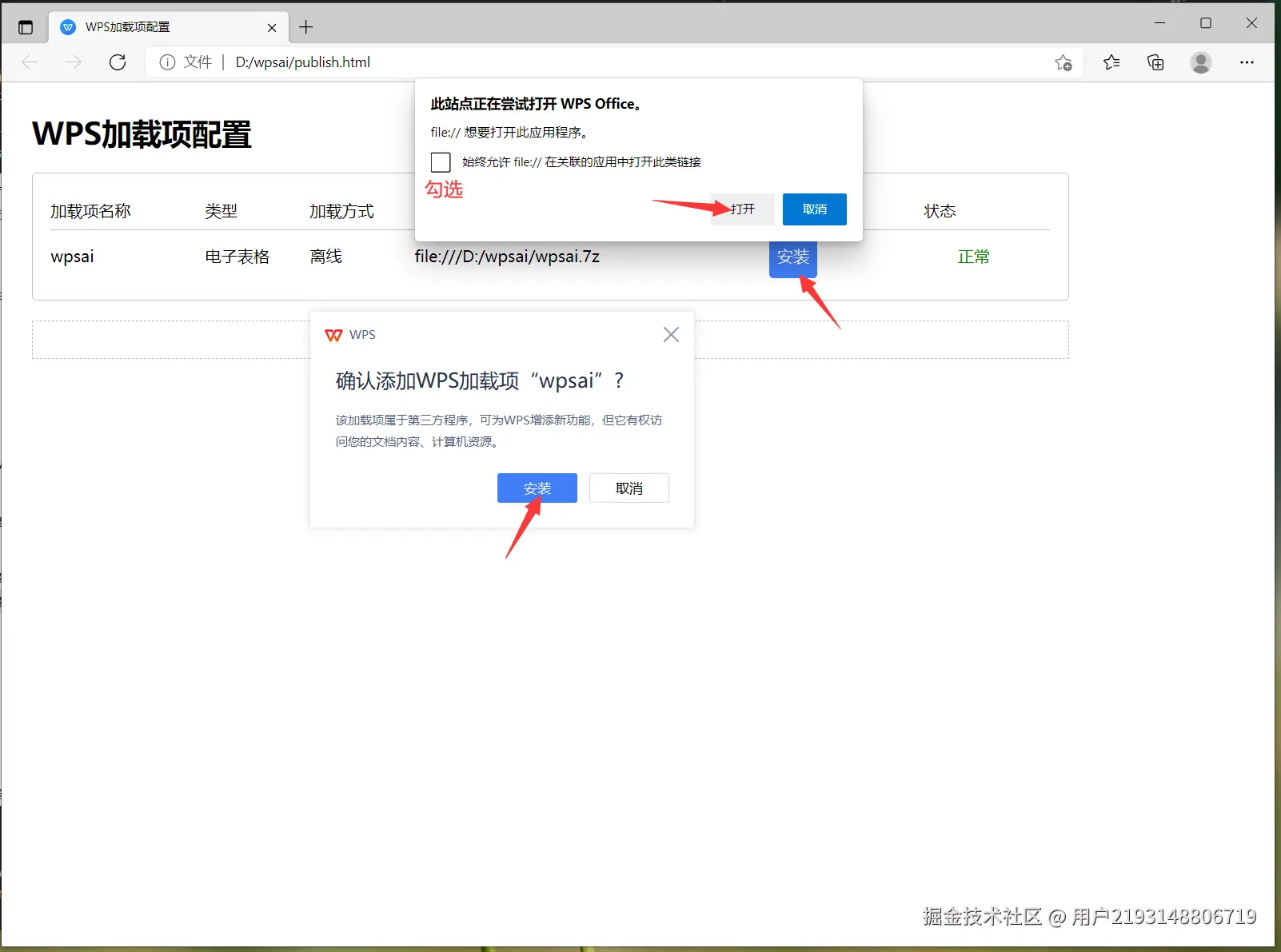Click the file:///D:/wpsai/wpsai.7z path text
Screen dimensions: 1281x952
pos(507,257)
